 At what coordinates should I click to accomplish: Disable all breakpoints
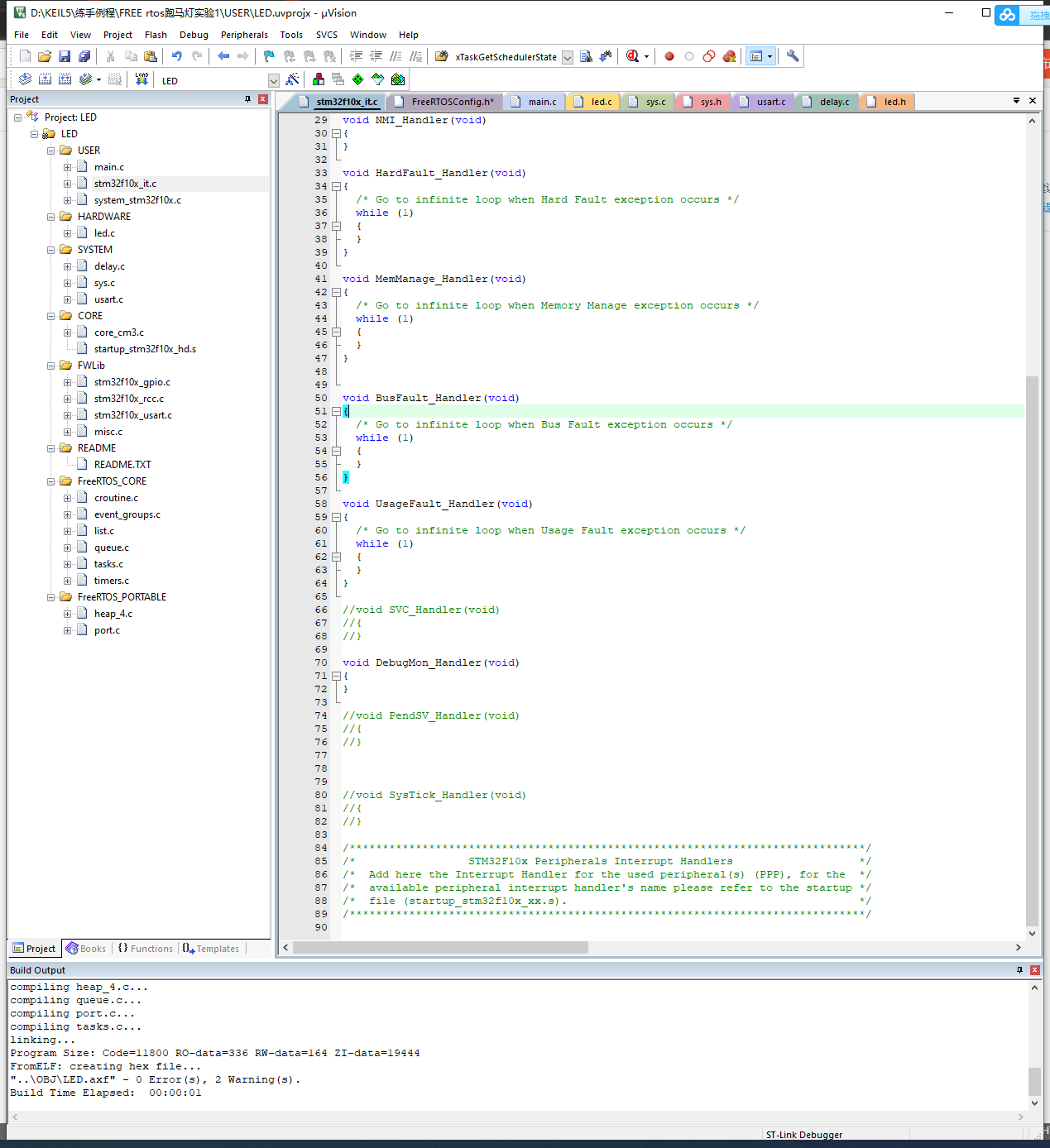point(709,56)
